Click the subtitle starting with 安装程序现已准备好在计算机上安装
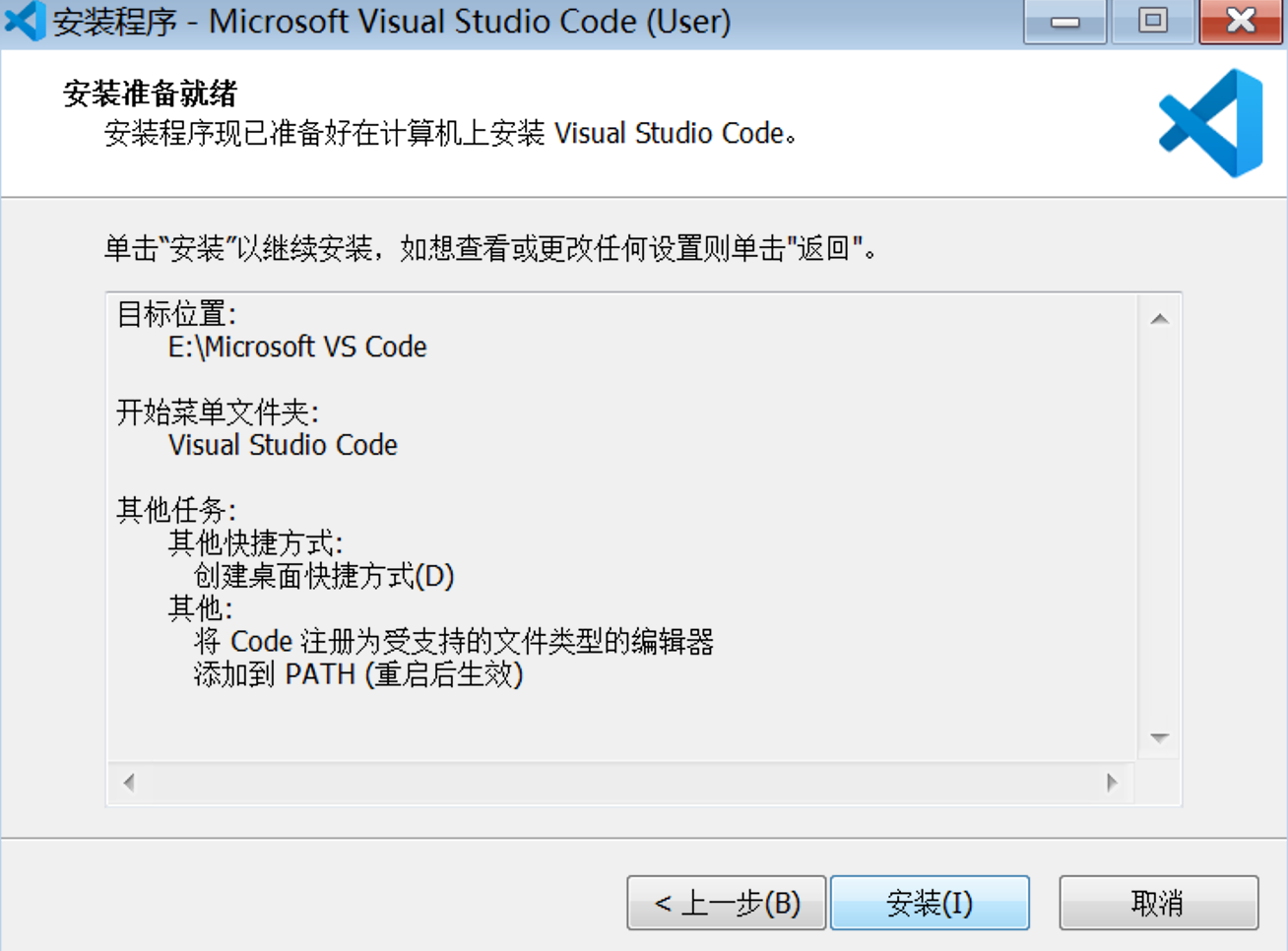 pos(450,133)
